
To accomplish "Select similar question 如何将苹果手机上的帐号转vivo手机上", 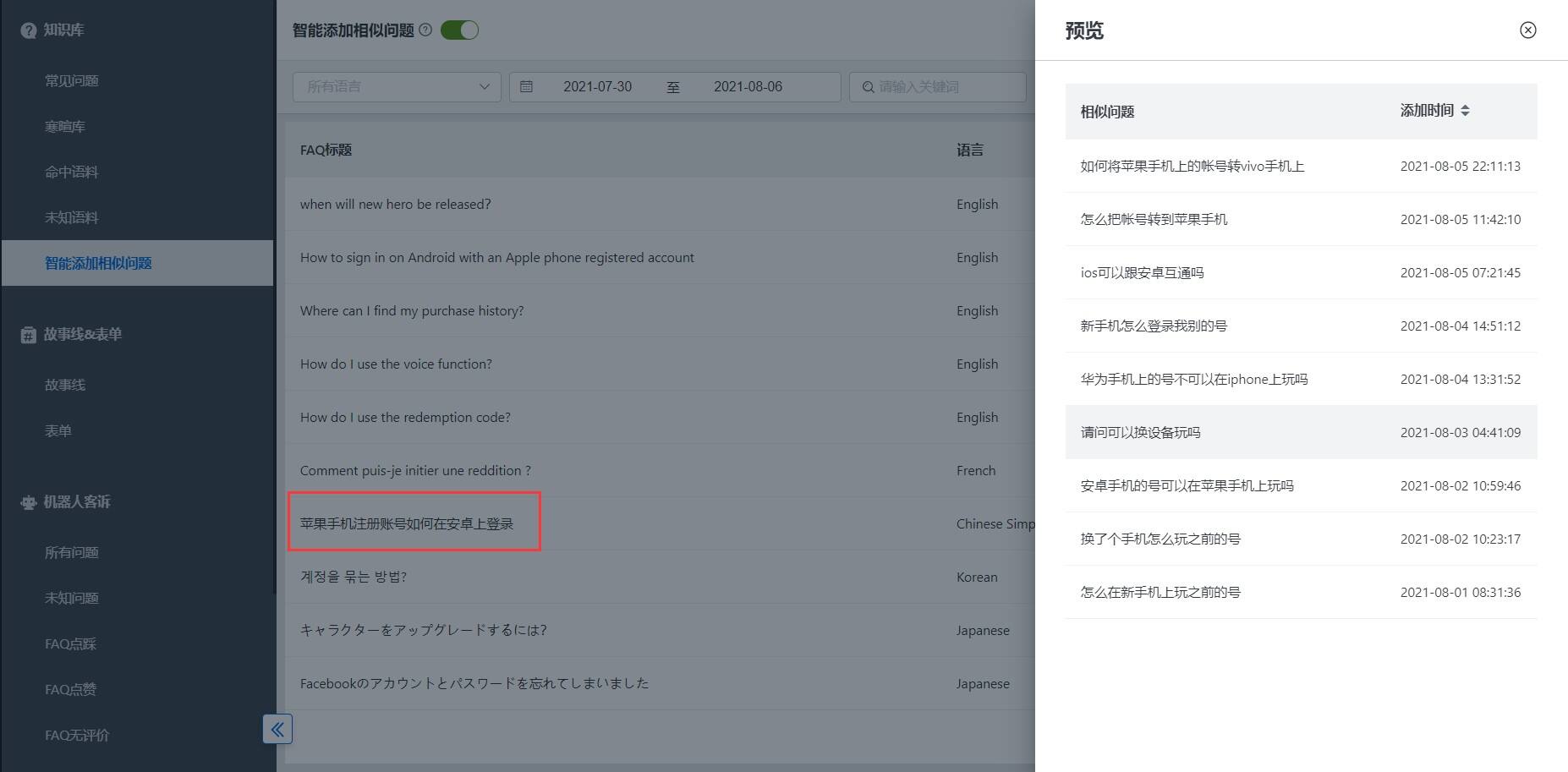I will click(1192, 167).
